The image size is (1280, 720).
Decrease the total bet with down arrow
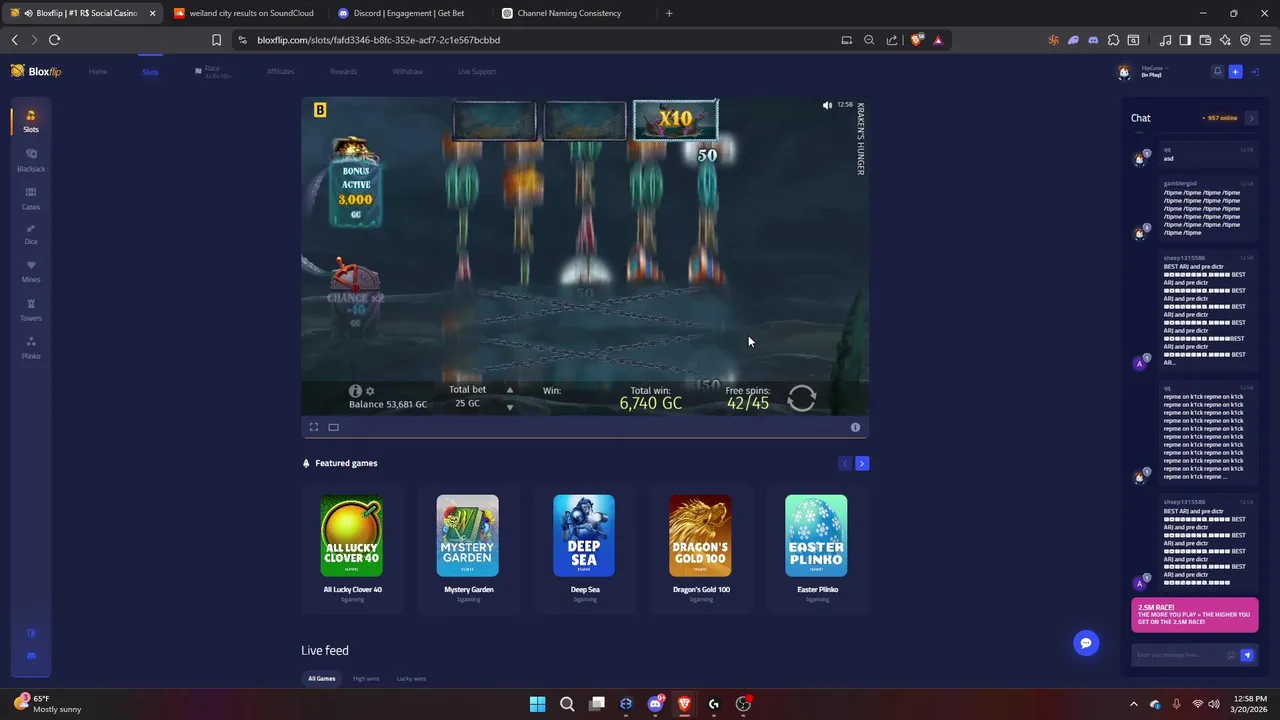coord(510,407)
